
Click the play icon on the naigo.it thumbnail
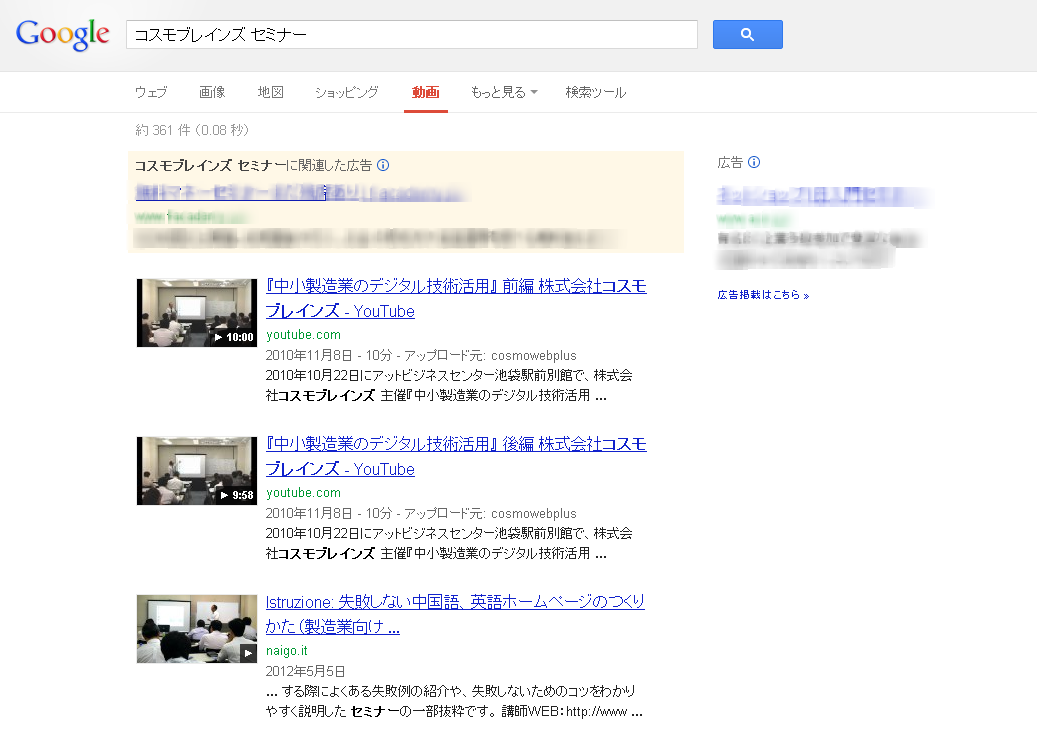(x=248, y=653)
